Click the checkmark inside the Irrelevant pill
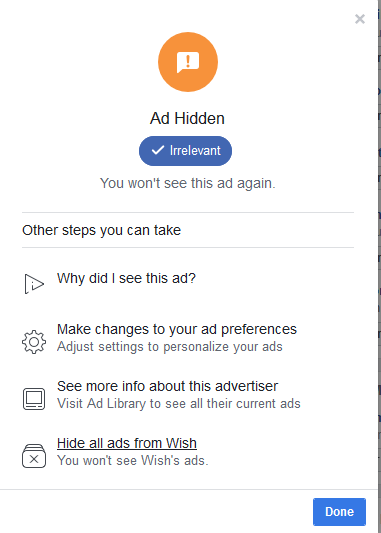The width and height of the screenshot is (381, 533). coord(158,150)
